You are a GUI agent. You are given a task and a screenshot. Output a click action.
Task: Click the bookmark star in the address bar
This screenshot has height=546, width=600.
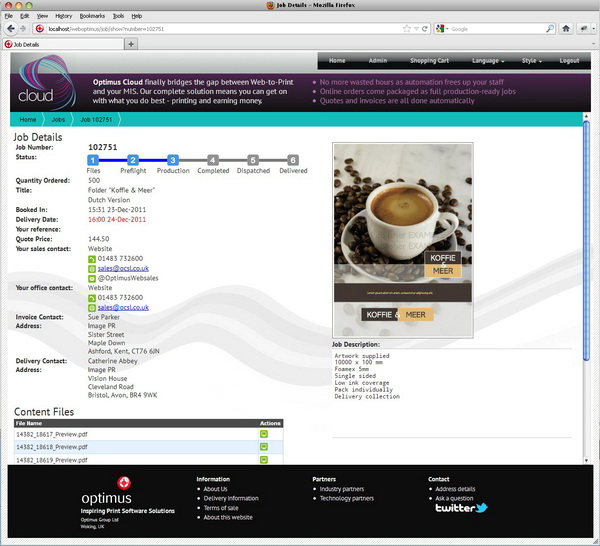(403, 29)
